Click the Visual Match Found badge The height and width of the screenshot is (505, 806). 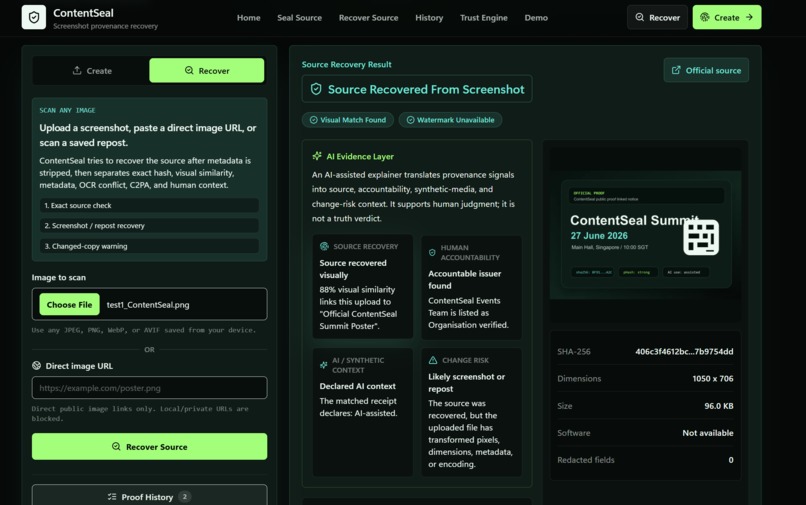(x=347, y=120)
